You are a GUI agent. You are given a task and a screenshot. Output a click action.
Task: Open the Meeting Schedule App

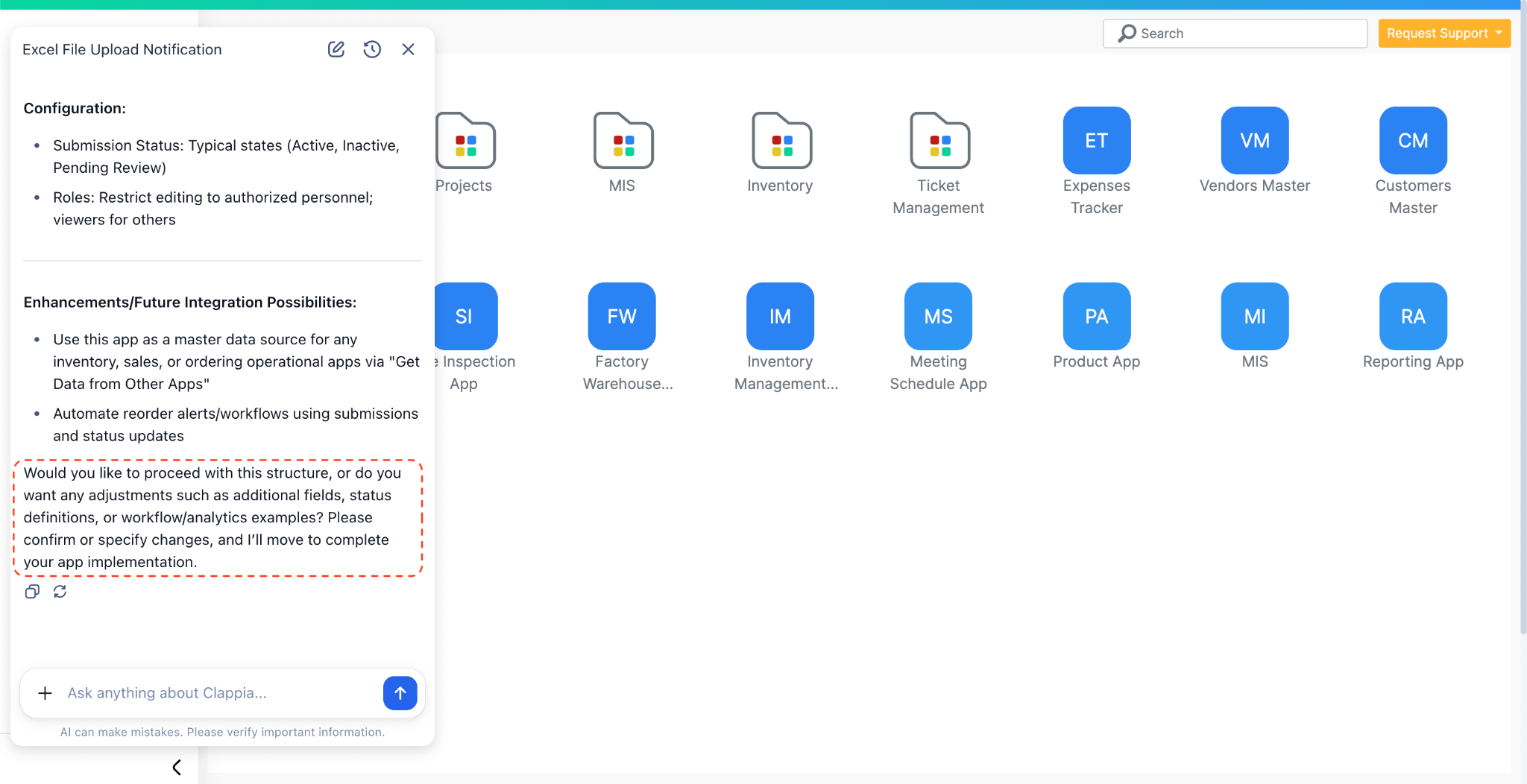tap(937, 316)
